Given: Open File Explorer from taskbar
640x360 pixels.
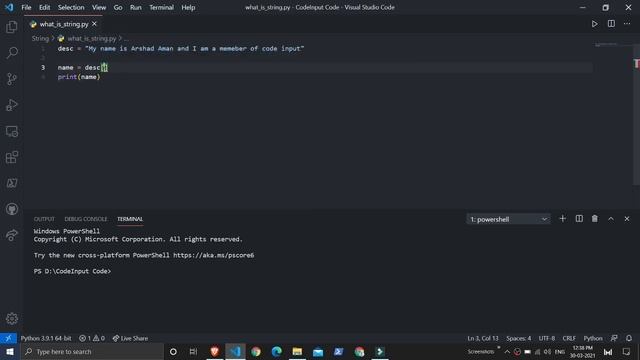Looking at the screenshot, I should pyautogui.click(x=297, y=351).
